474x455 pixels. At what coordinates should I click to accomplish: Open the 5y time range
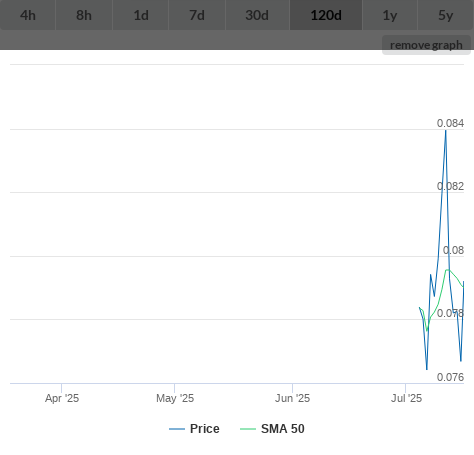(446, 15)
